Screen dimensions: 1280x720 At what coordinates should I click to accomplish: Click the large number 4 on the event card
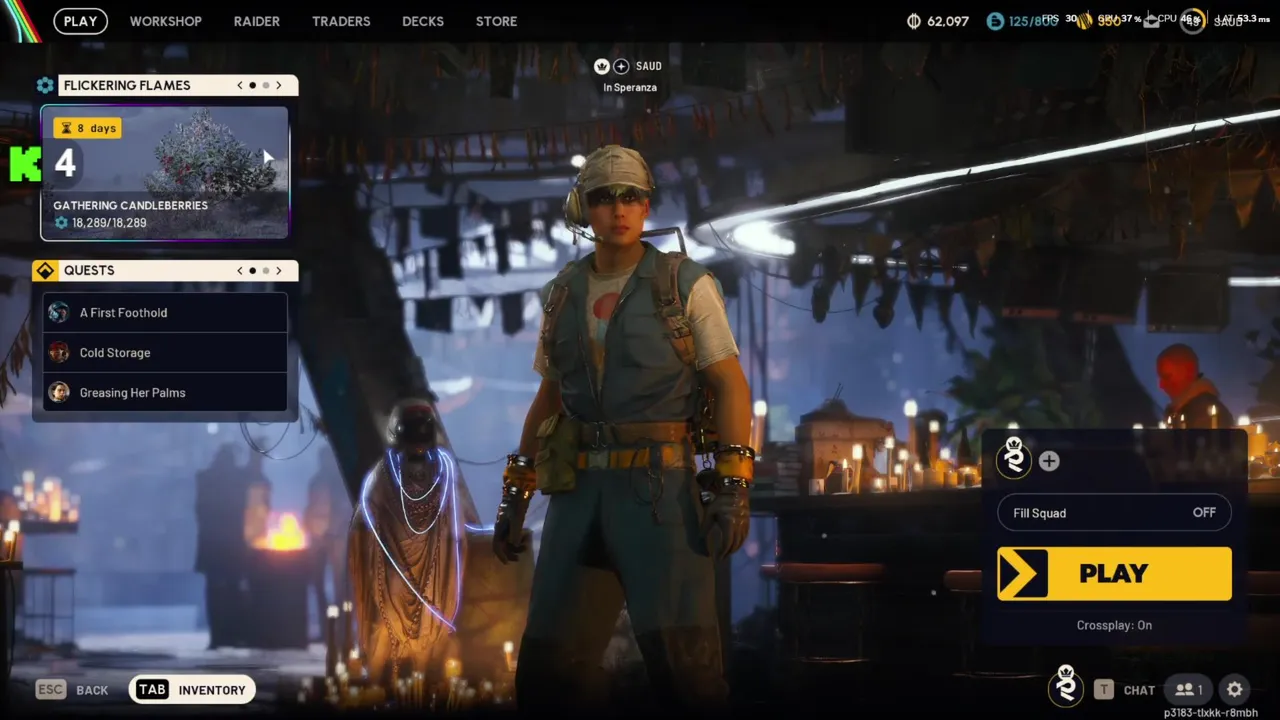(x=65, y=163)
